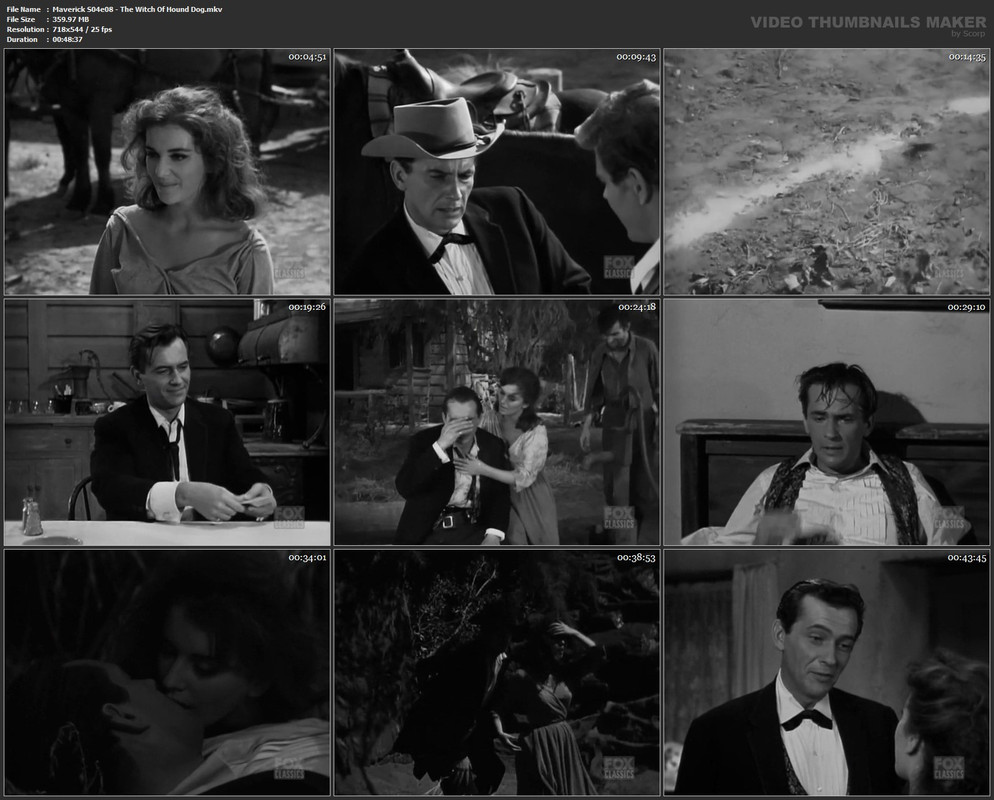
Task: Select the thumbnail timestamped 00:24:18
Action: 497,422
